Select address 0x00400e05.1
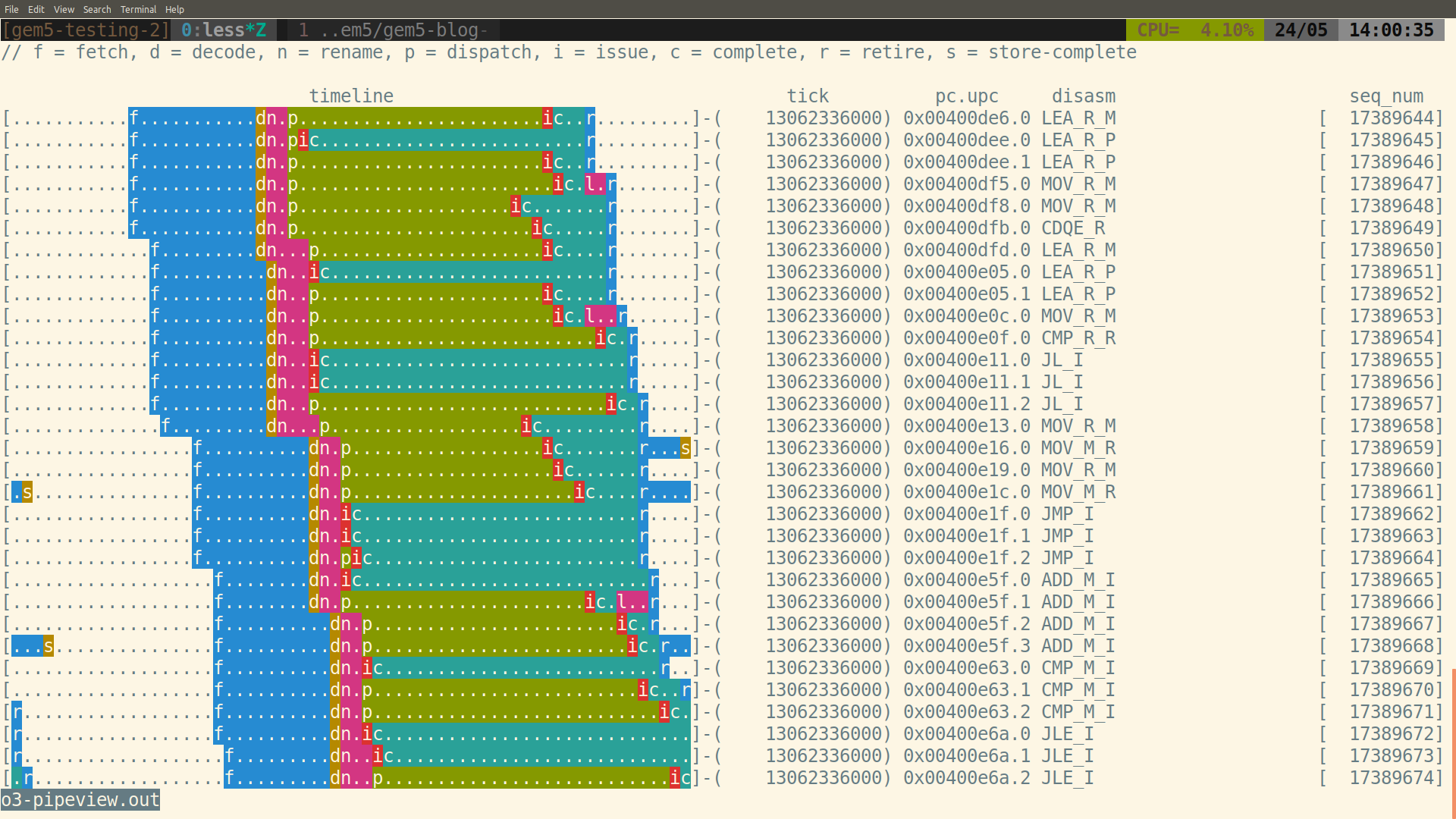The image size is (1456, 819). tap(967, 294)
